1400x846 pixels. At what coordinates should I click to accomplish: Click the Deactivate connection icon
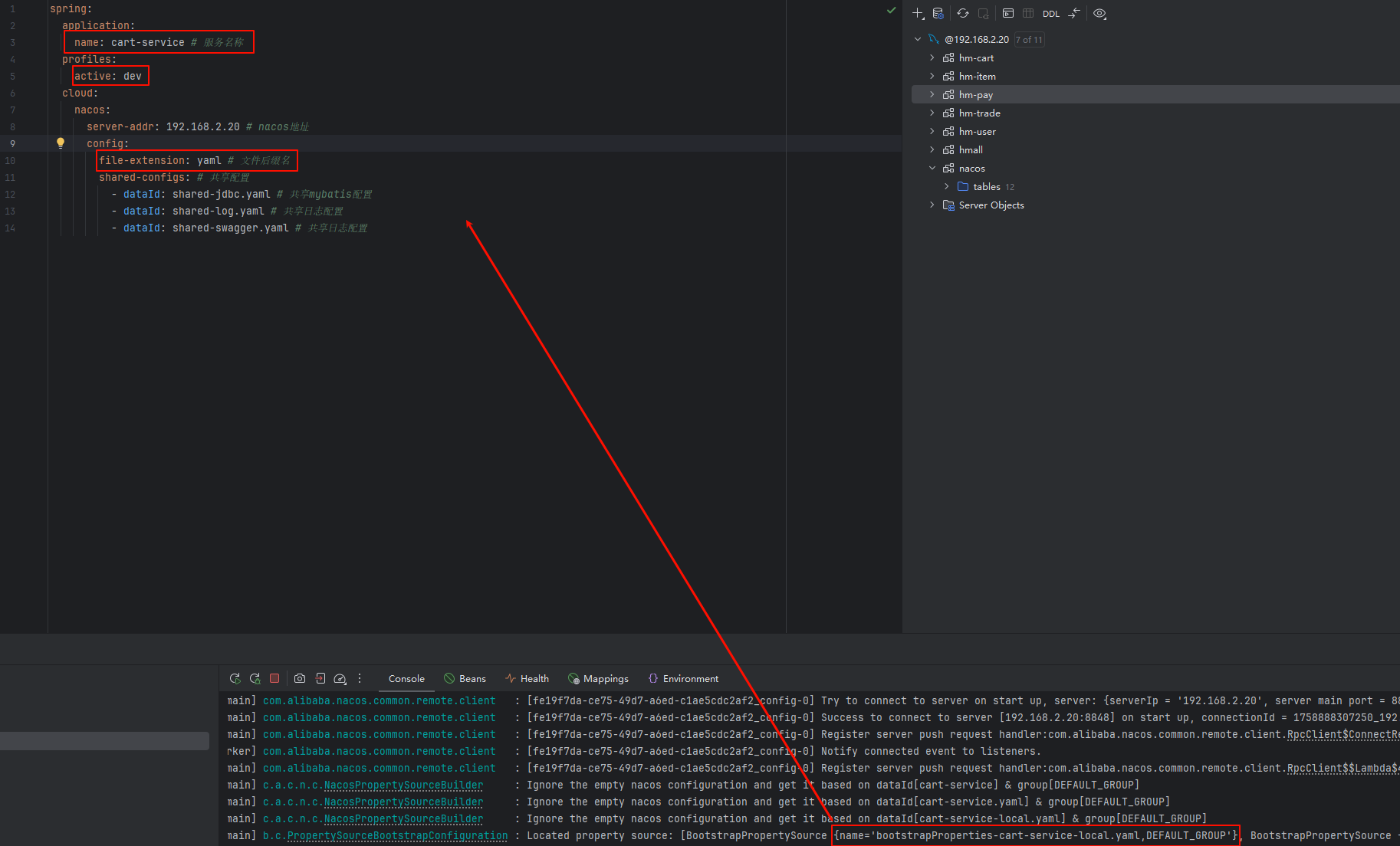(x=983, y=13)
